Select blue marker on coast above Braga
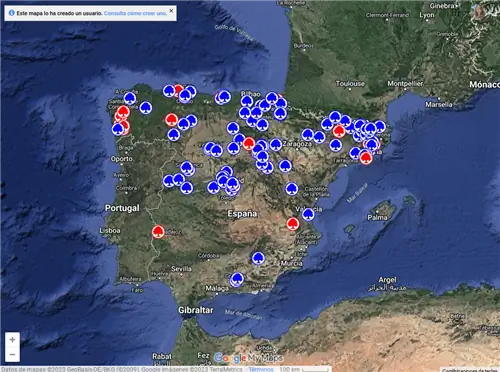This screenshot has width=500, height=372. click(118, 129)
